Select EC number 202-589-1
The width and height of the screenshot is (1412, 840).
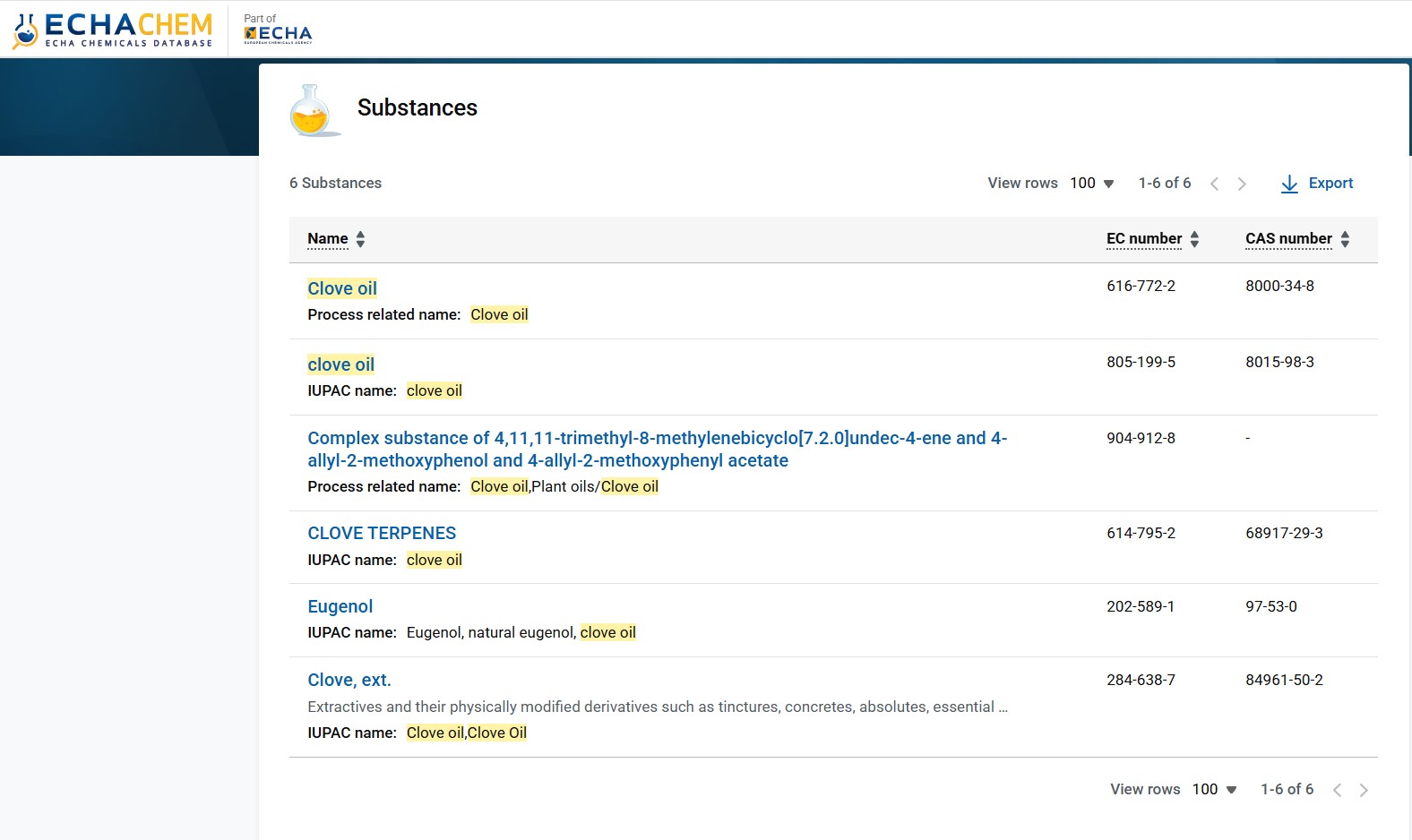(1141, 606)
